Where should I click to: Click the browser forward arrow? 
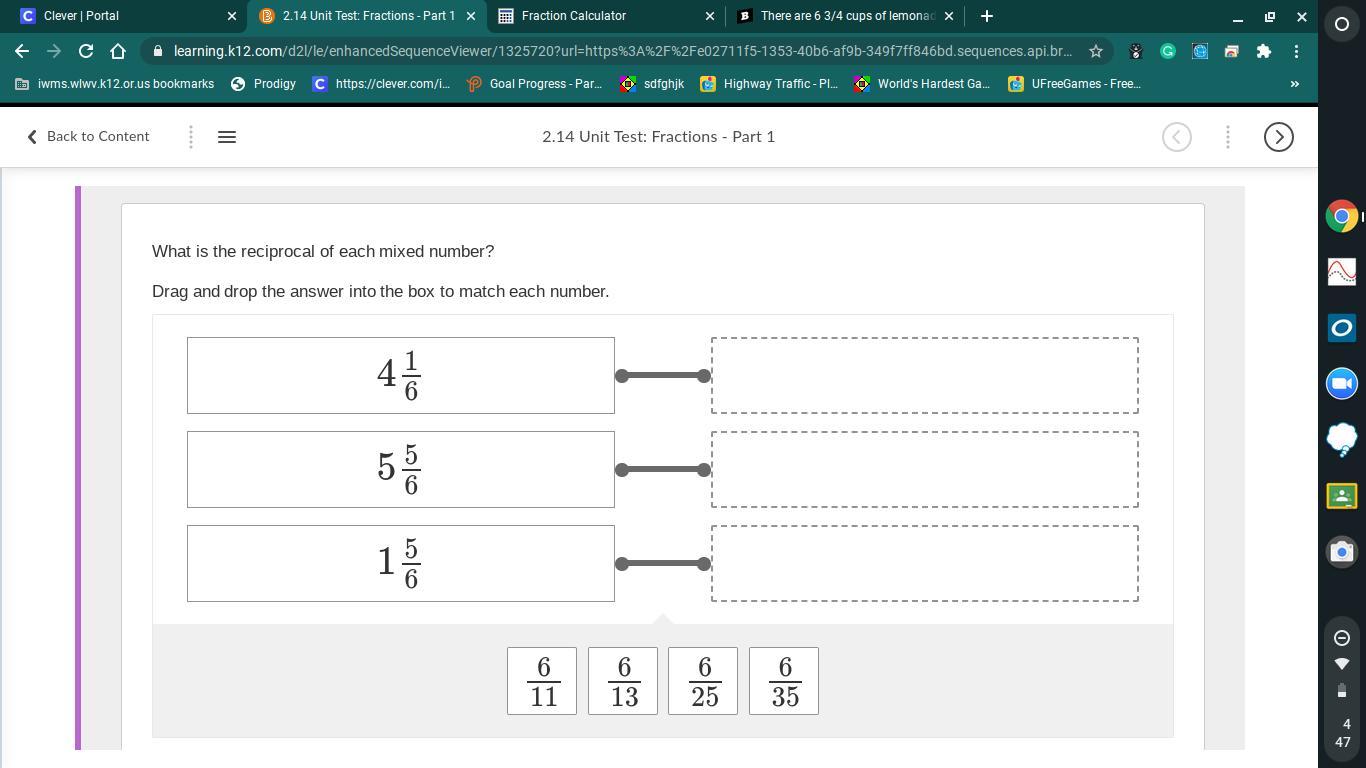tap(54, 51)
